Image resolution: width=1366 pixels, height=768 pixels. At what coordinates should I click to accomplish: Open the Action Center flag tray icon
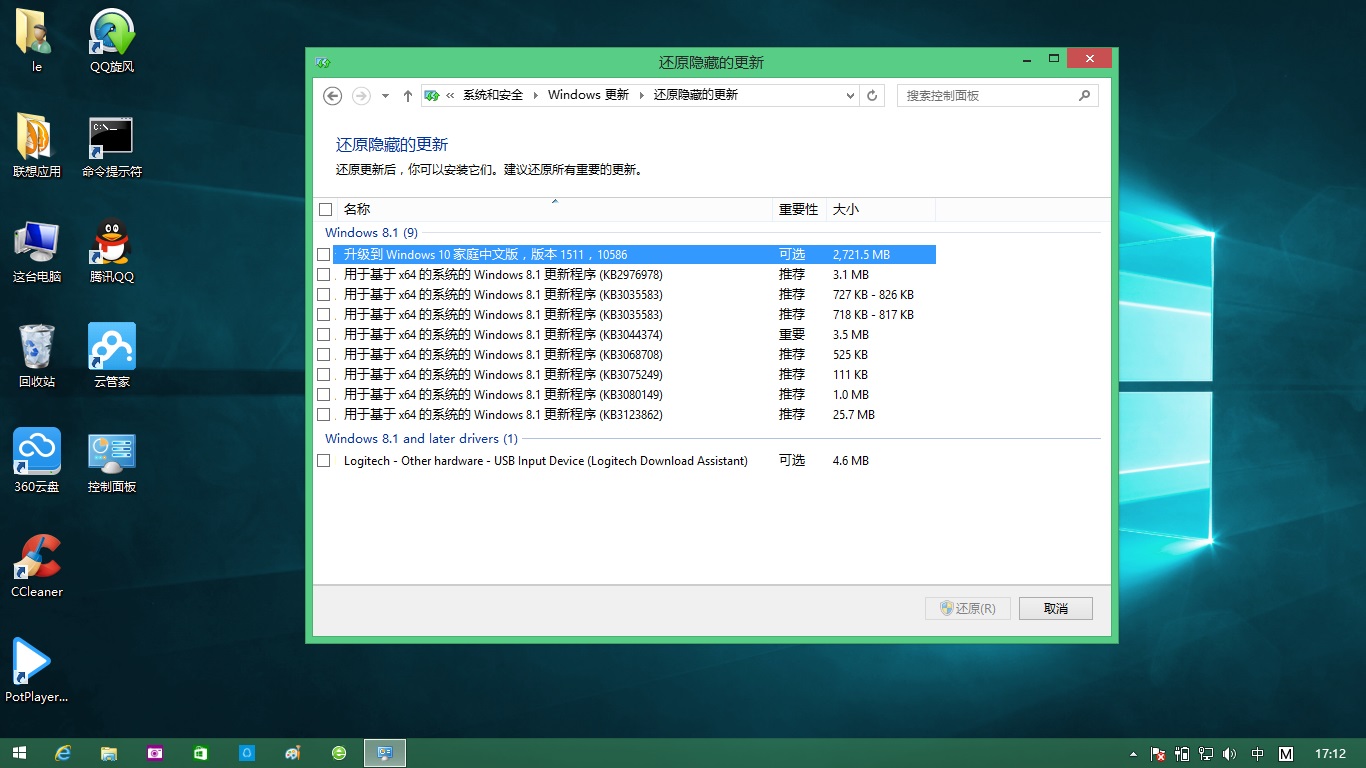1159,754
